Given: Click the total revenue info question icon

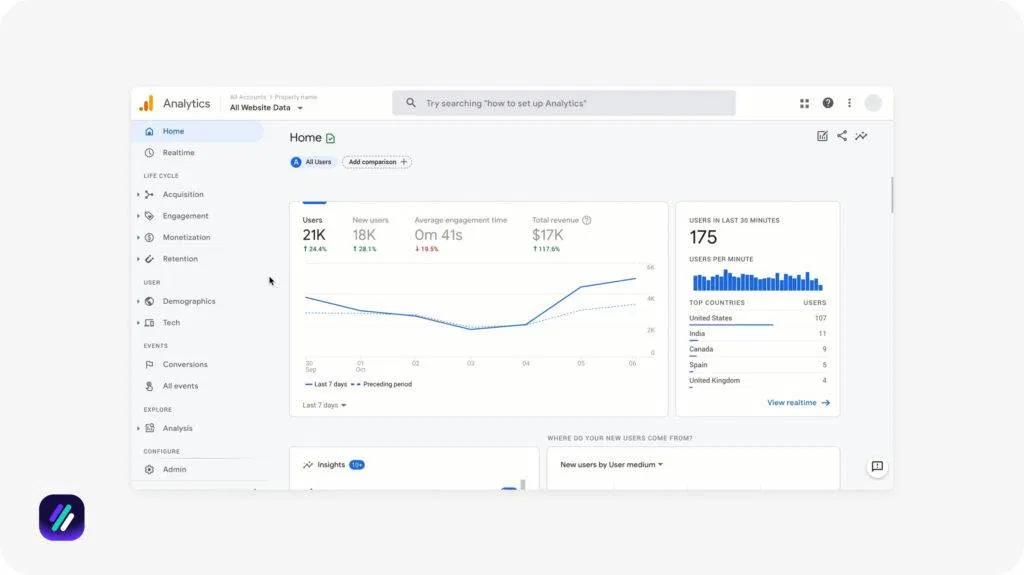Looking at the screenshot, I should 586,220.
